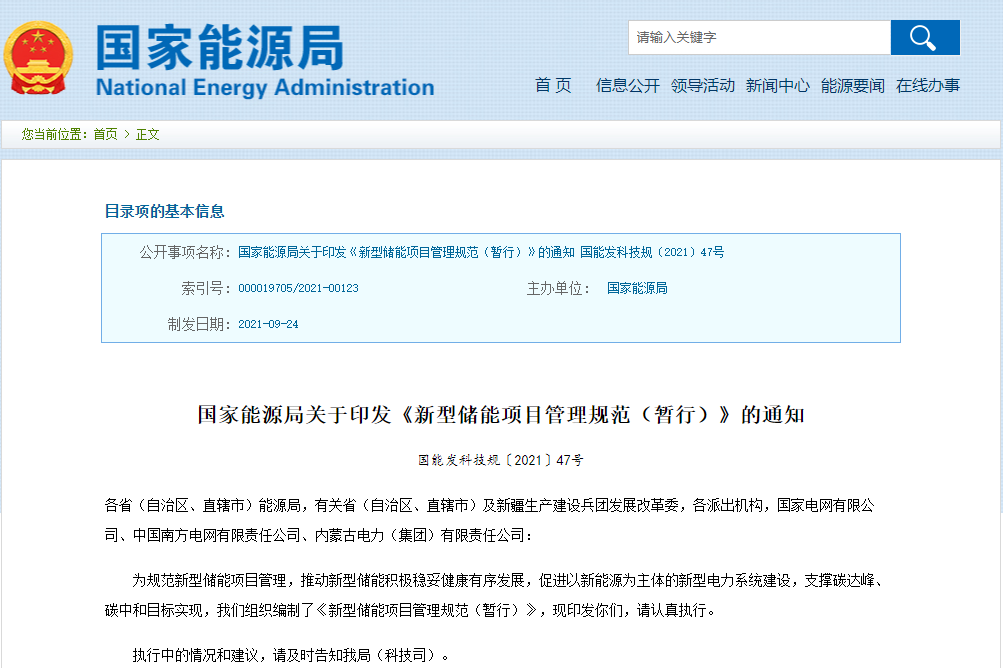Click the large 国家能源局 site title
Viewport: 1003px width, 668px height.
[220, 47]
